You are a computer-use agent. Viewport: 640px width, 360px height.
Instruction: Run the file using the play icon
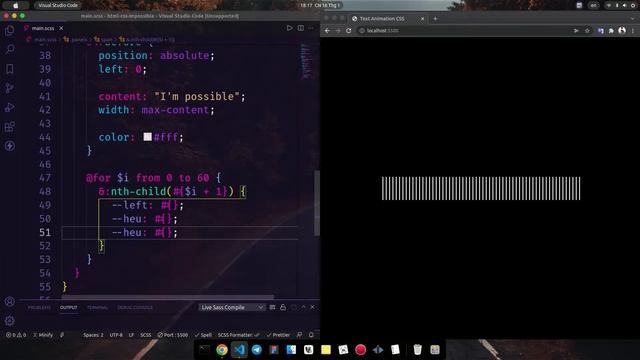pos(289,28)
